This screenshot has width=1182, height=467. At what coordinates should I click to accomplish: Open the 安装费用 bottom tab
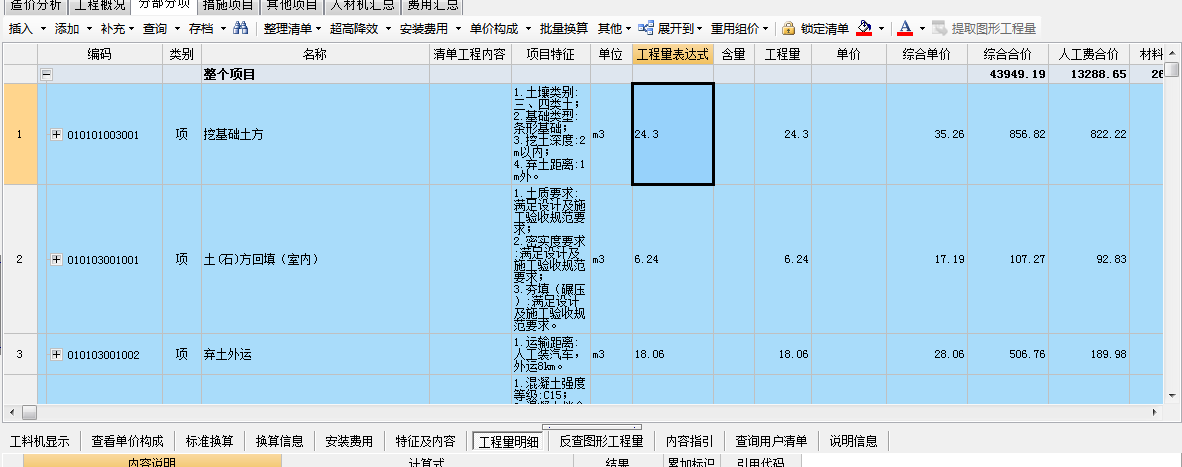tap(349, 441)
